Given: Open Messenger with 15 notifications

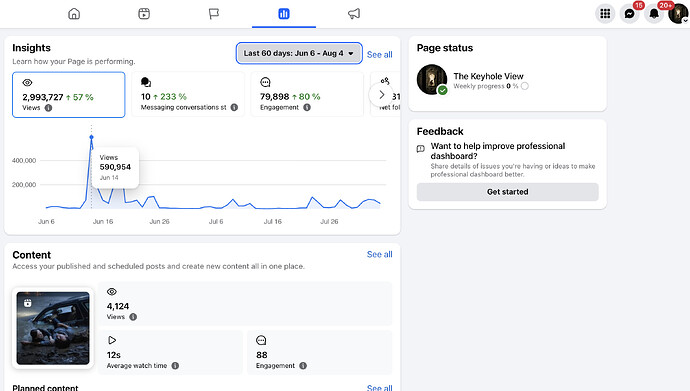Looking at the screenshot, I should click(x=630, y=14).
